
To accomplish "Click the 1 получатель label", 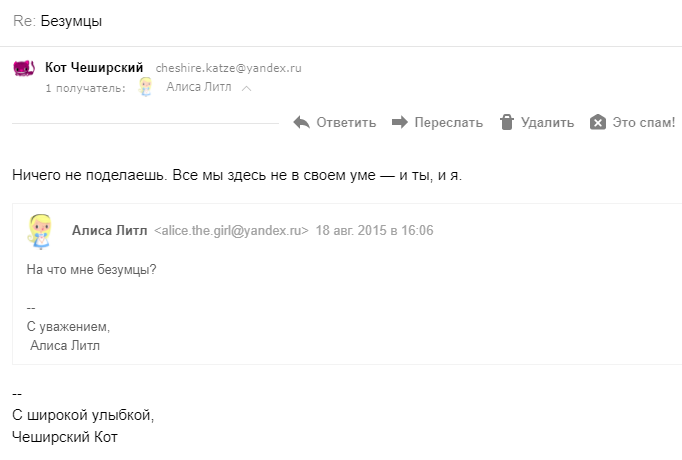I will coord(85,88).
